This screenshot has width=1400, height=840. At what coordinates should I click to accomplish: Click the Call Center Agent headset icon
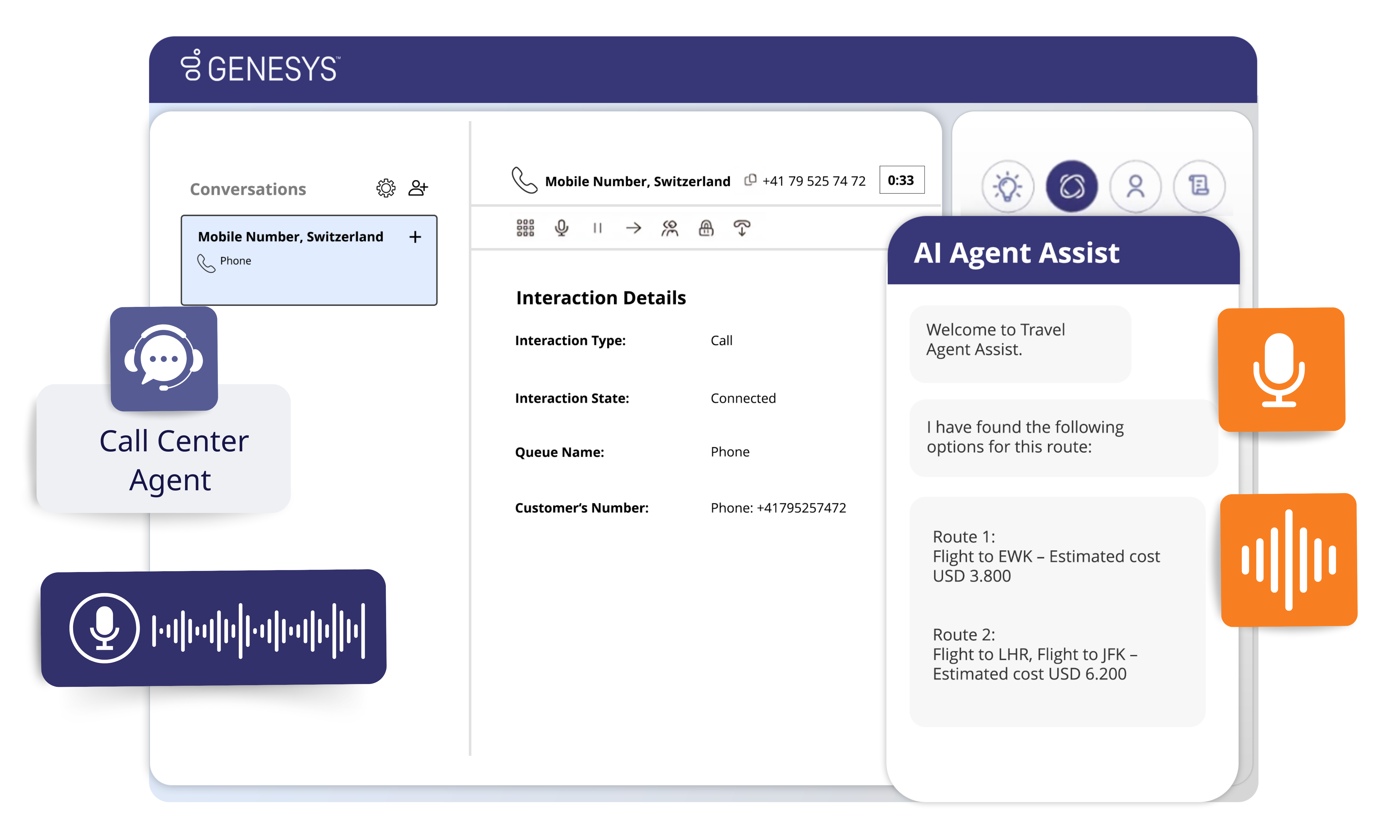click(x=164, y=358)
